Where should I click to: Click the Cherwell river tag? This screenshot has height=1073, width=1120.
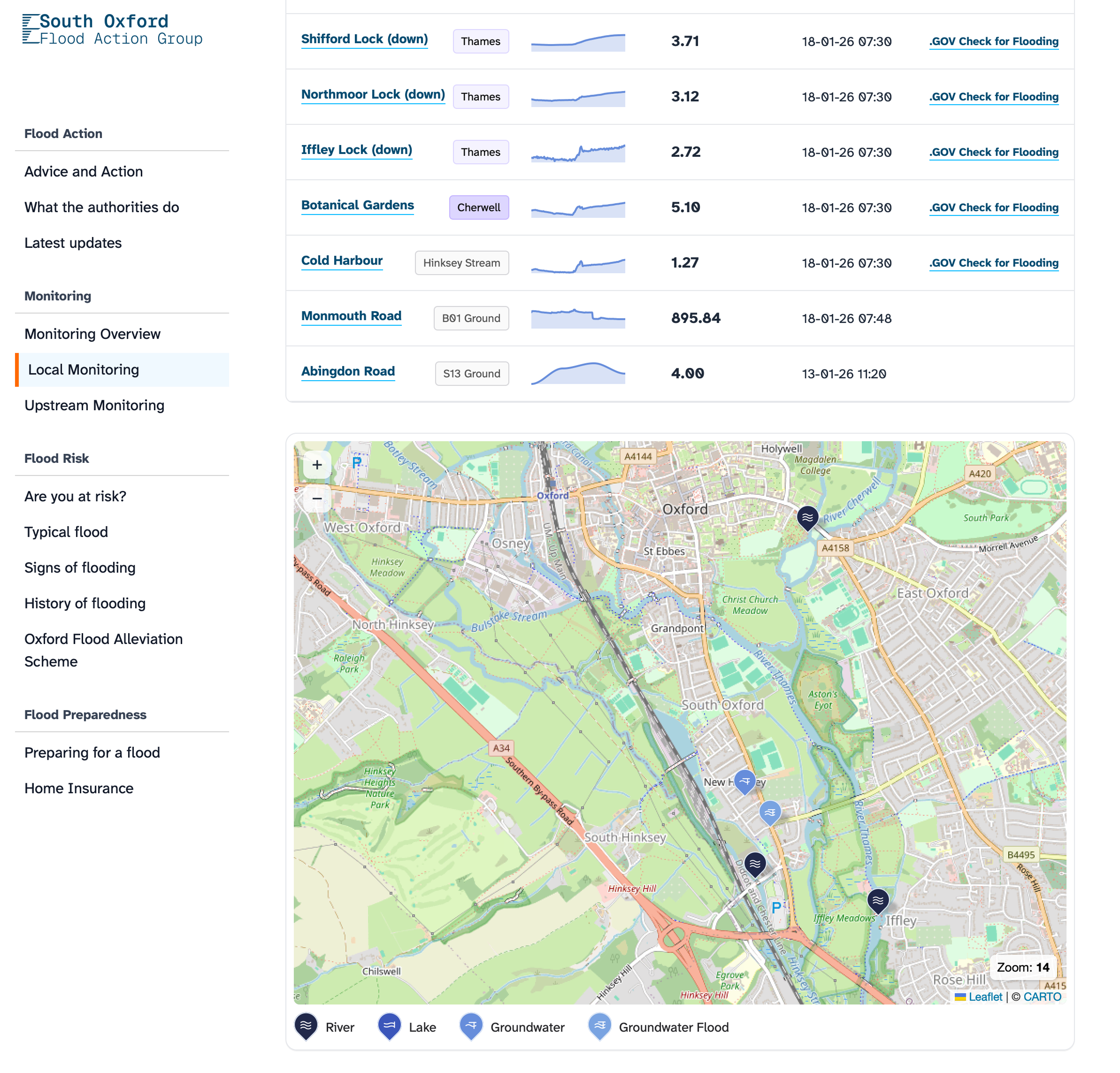click(478, 207)
